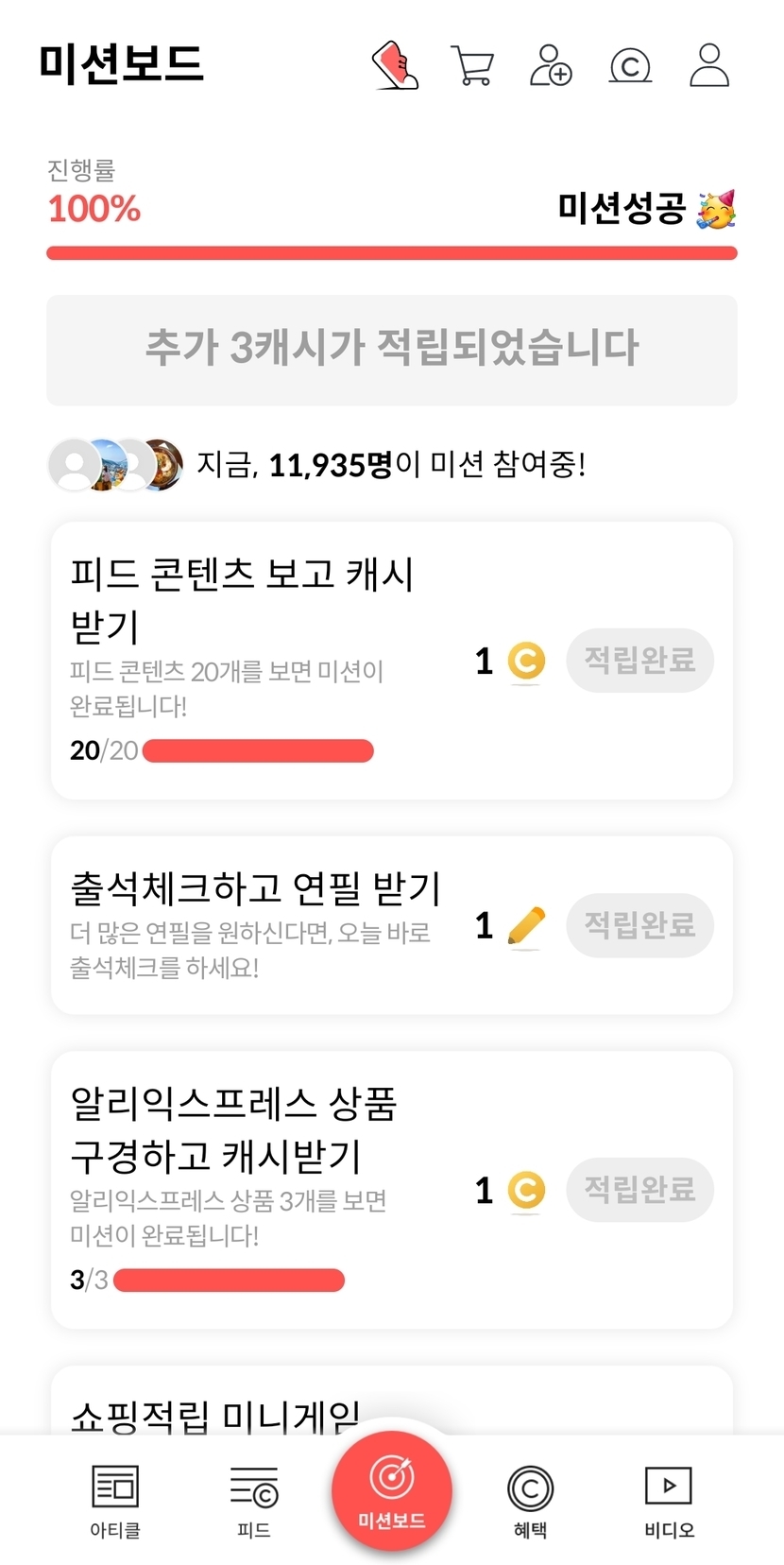Select the center 미션보드 tab button
This screenshot has width=784, height=1565.
coord(392,1489)
